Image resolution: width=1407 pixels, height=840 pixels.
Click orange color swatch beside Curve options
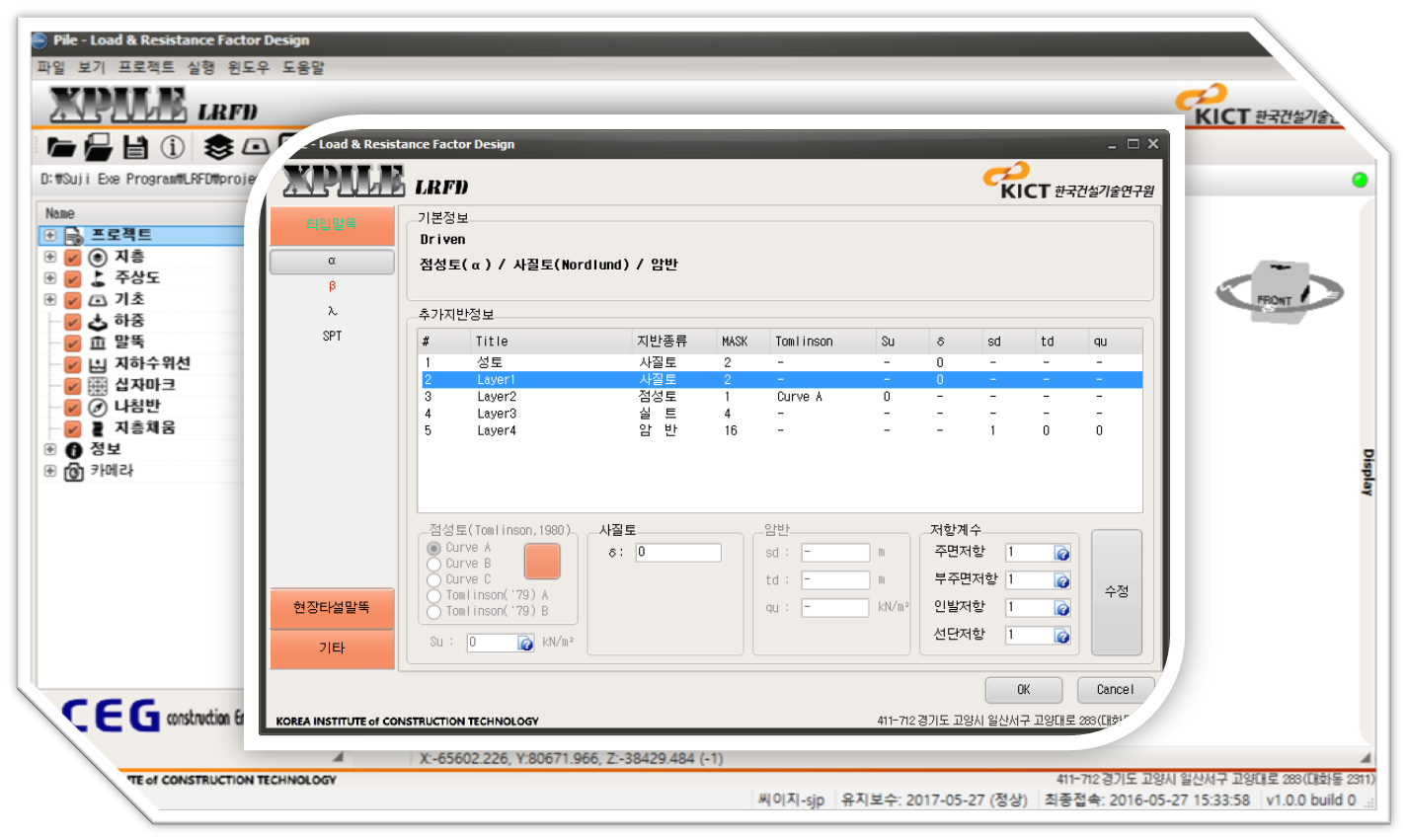(542, 561)
